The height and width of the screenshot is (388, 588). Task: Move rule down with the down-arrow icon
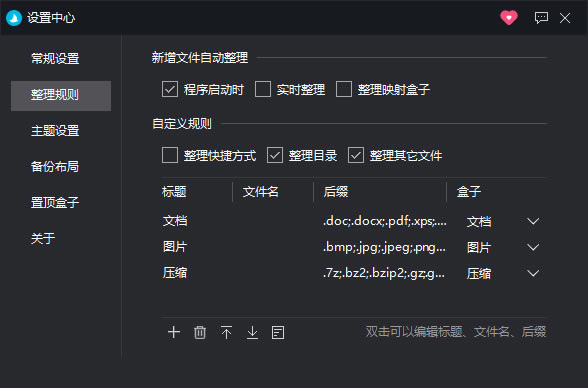tap(252, 332)
